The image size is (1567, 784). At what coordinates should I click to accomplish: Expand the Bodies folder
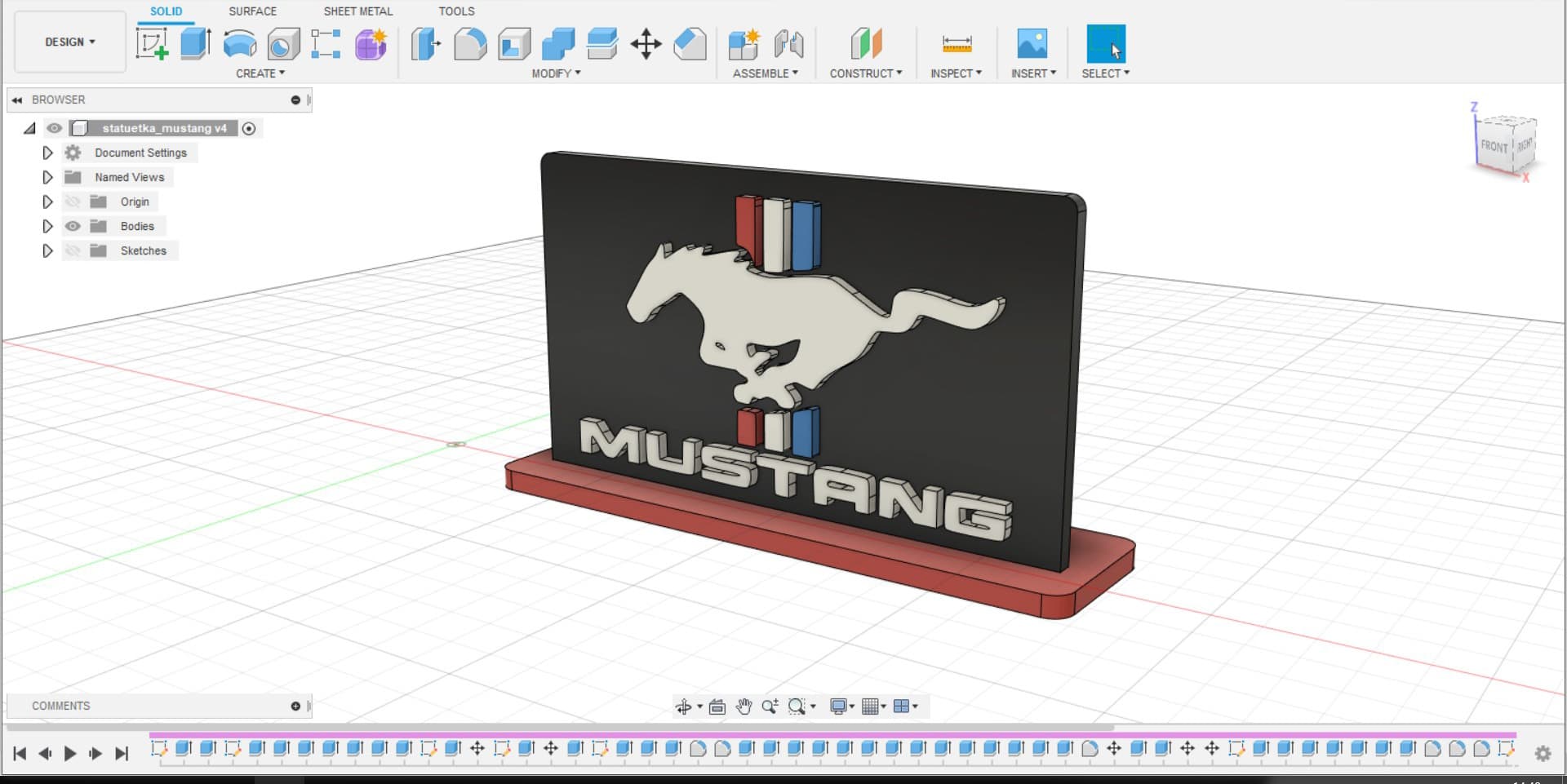[47, 226]
